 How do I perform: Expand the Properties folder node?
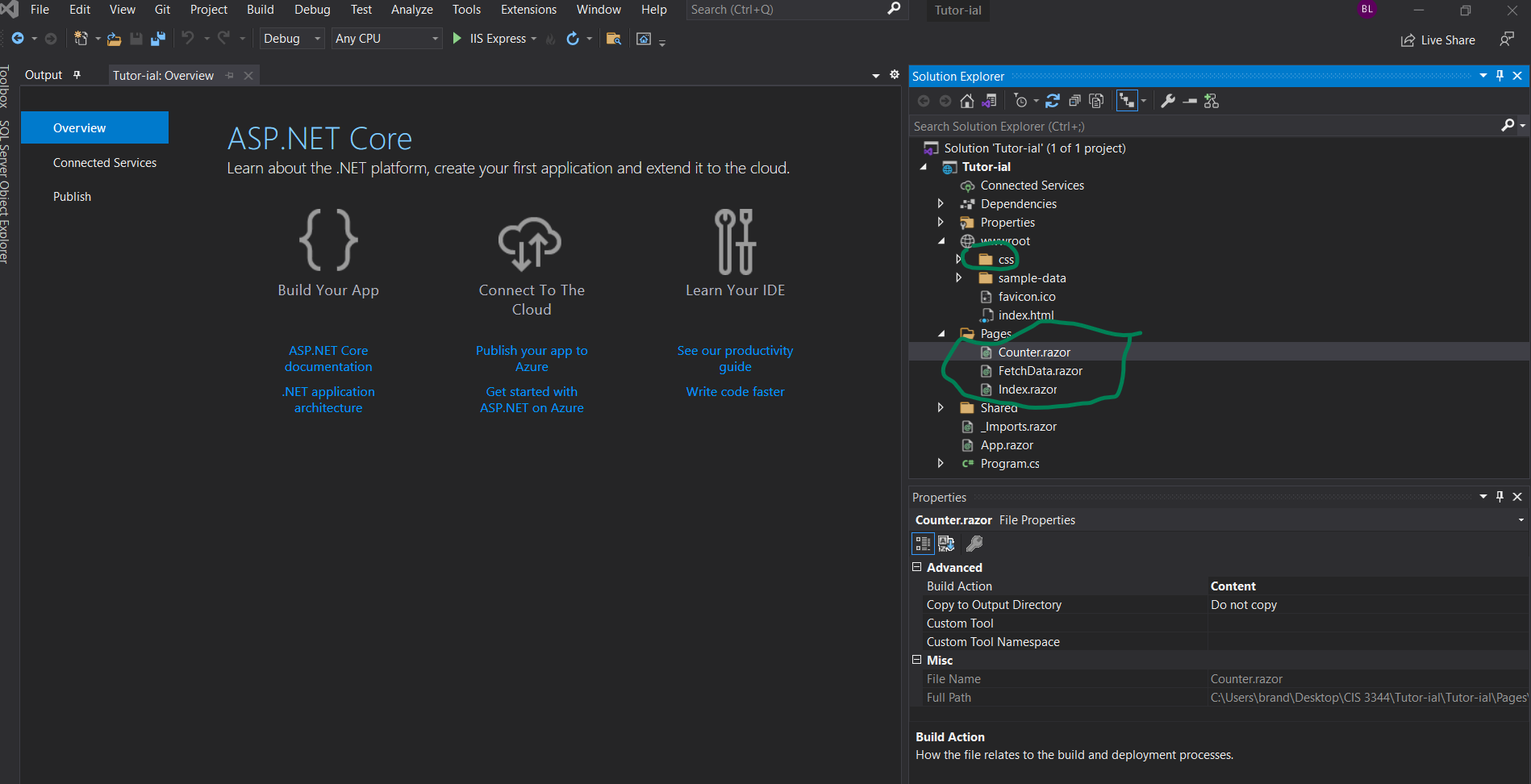941,222
